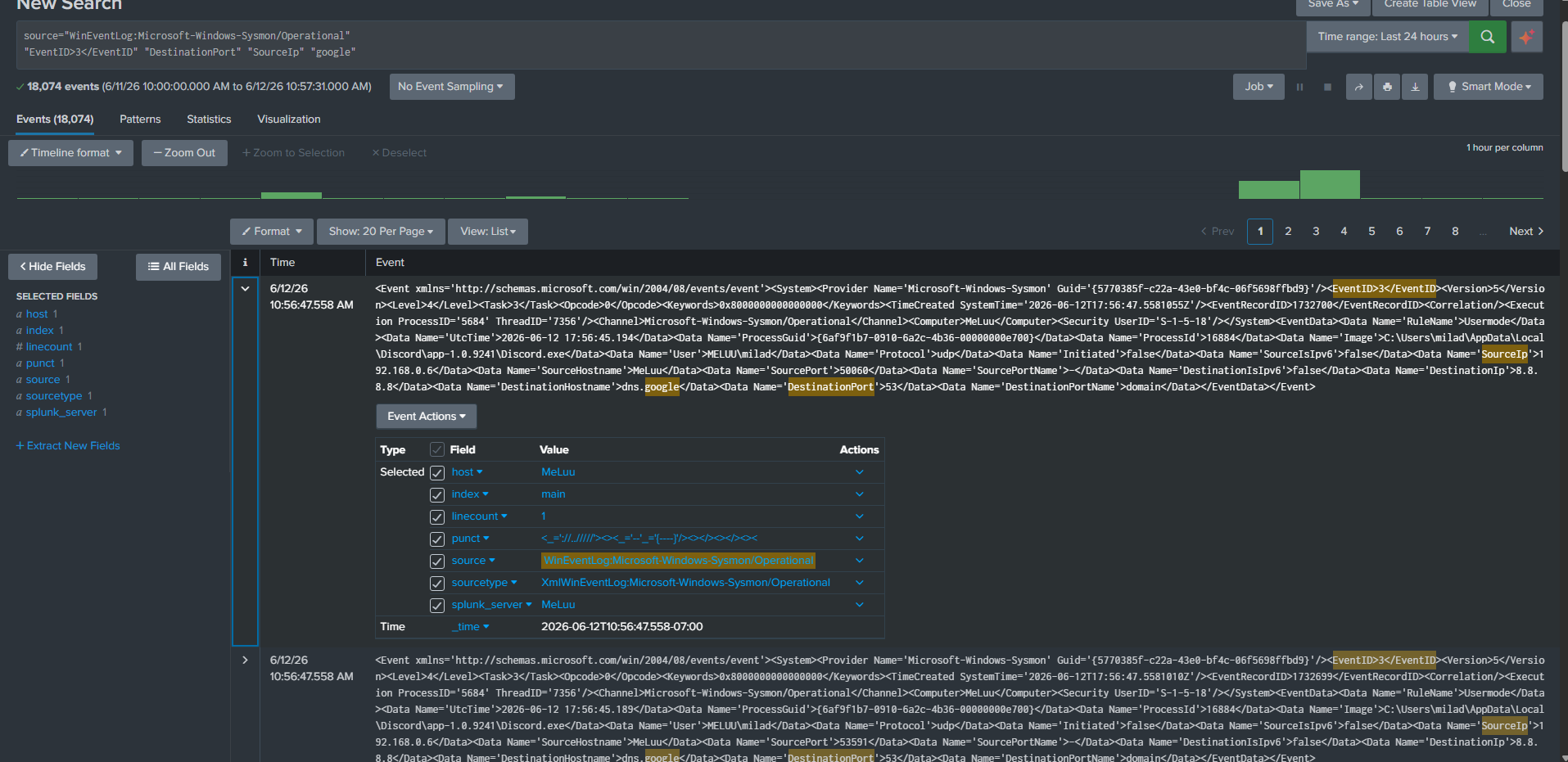This screenshot has width=1568, height=762.
Task: Go to results page 2
Action: pos(1288,232)
